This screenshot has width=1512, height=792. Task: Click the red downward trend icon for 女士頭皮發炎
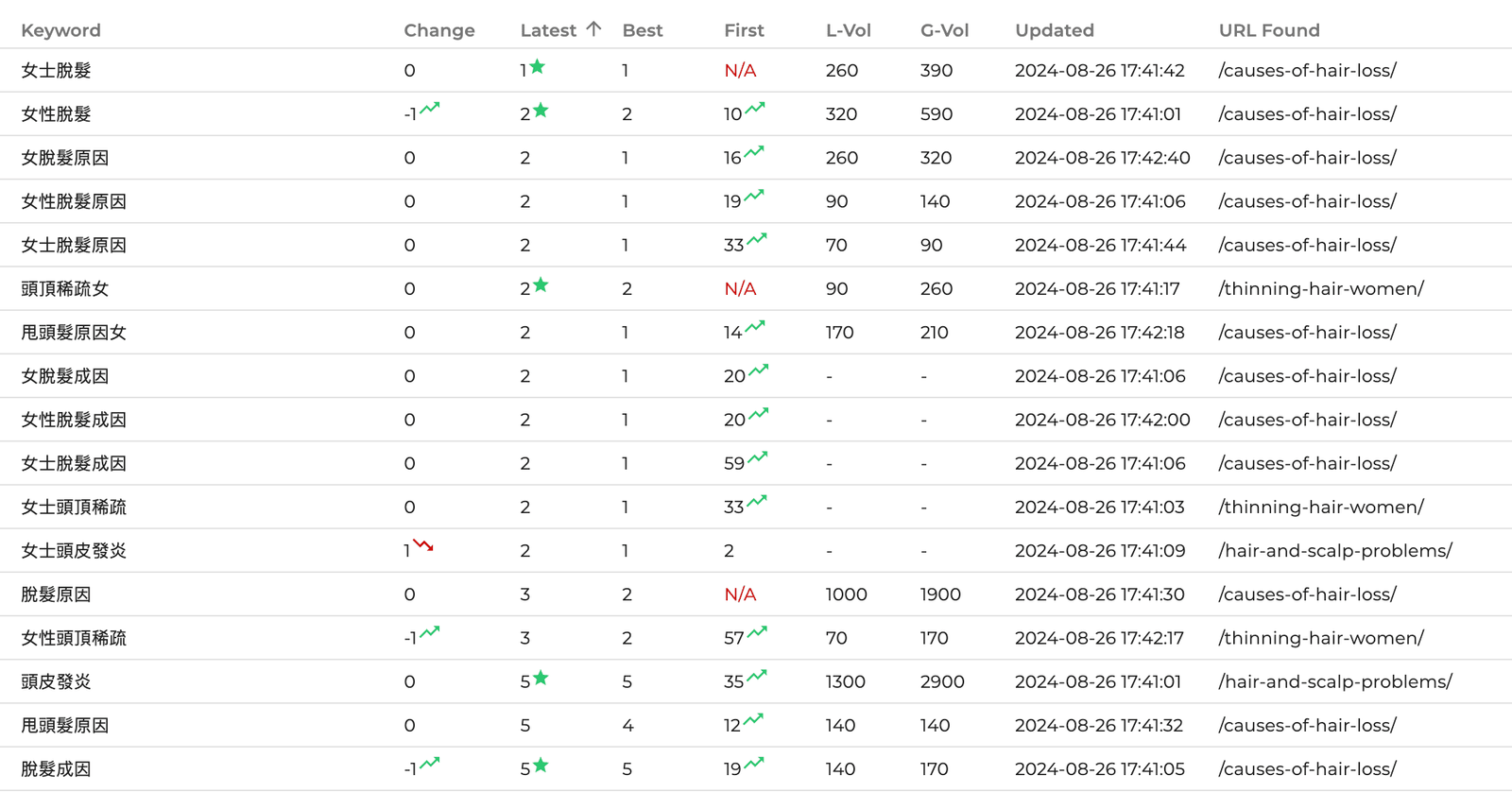pyautogui.click(x=423, y=545)
